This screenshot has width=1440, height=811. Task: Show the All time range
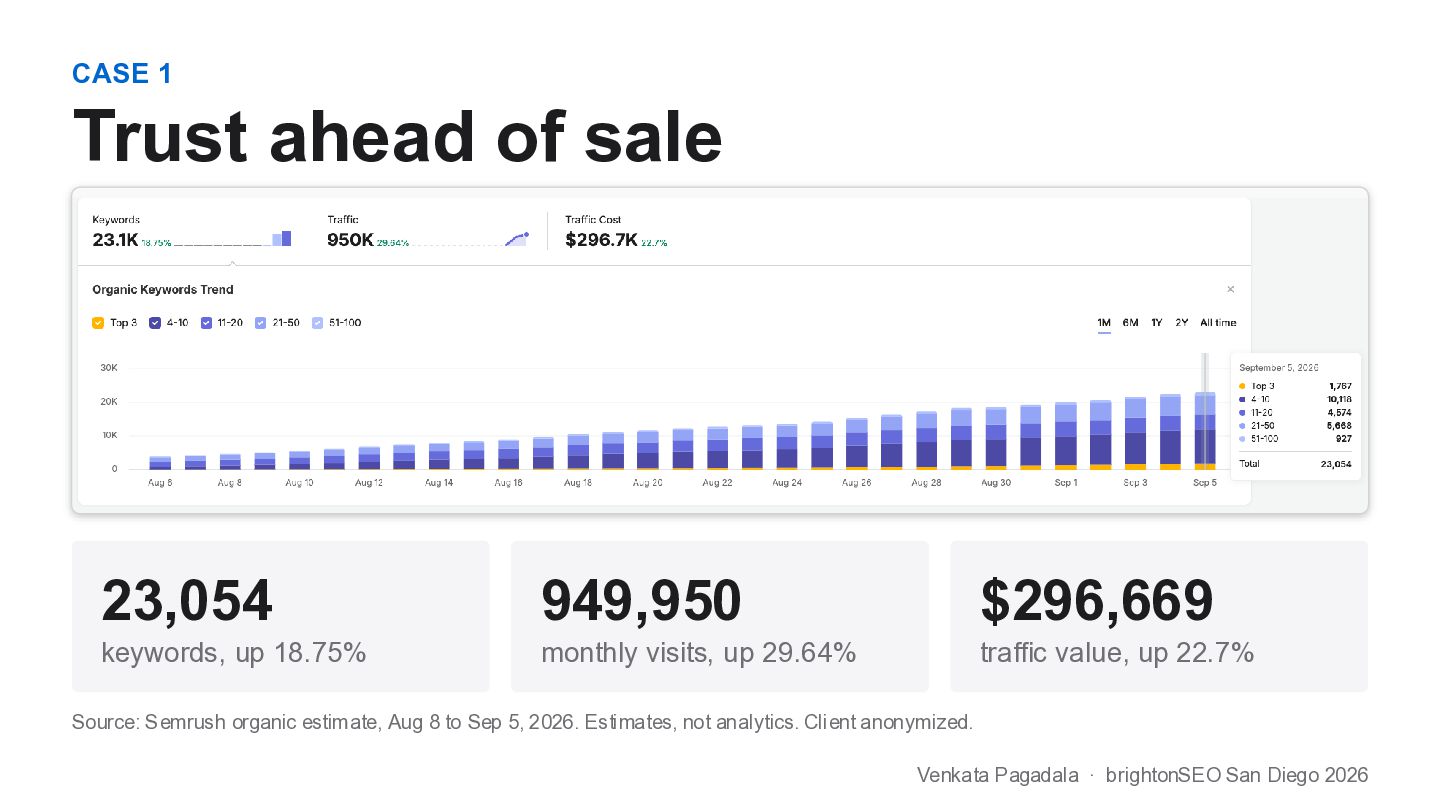pyautogui.click(x=1218, y=323)
